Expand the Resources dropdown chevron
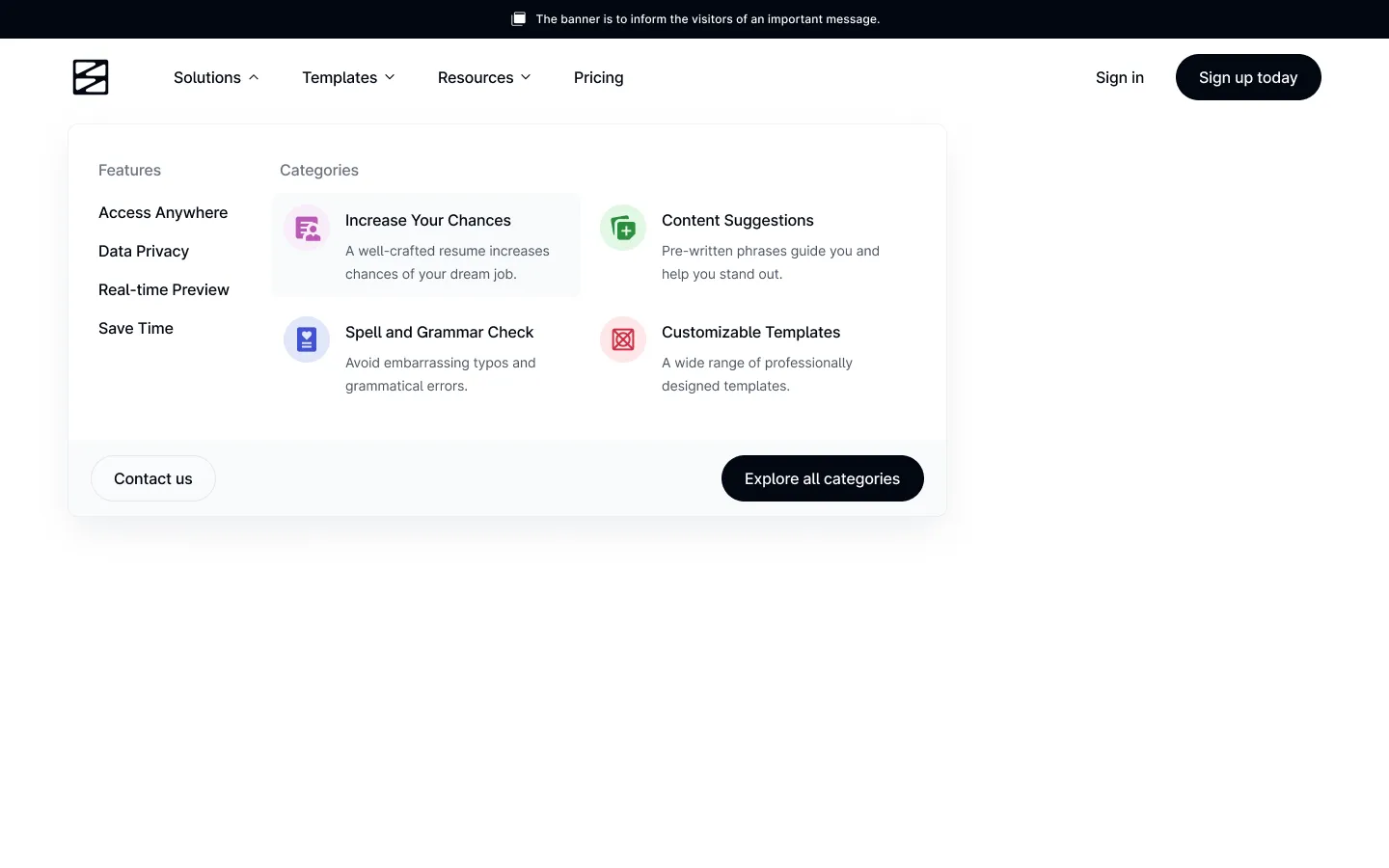 (x=526, y=77)
